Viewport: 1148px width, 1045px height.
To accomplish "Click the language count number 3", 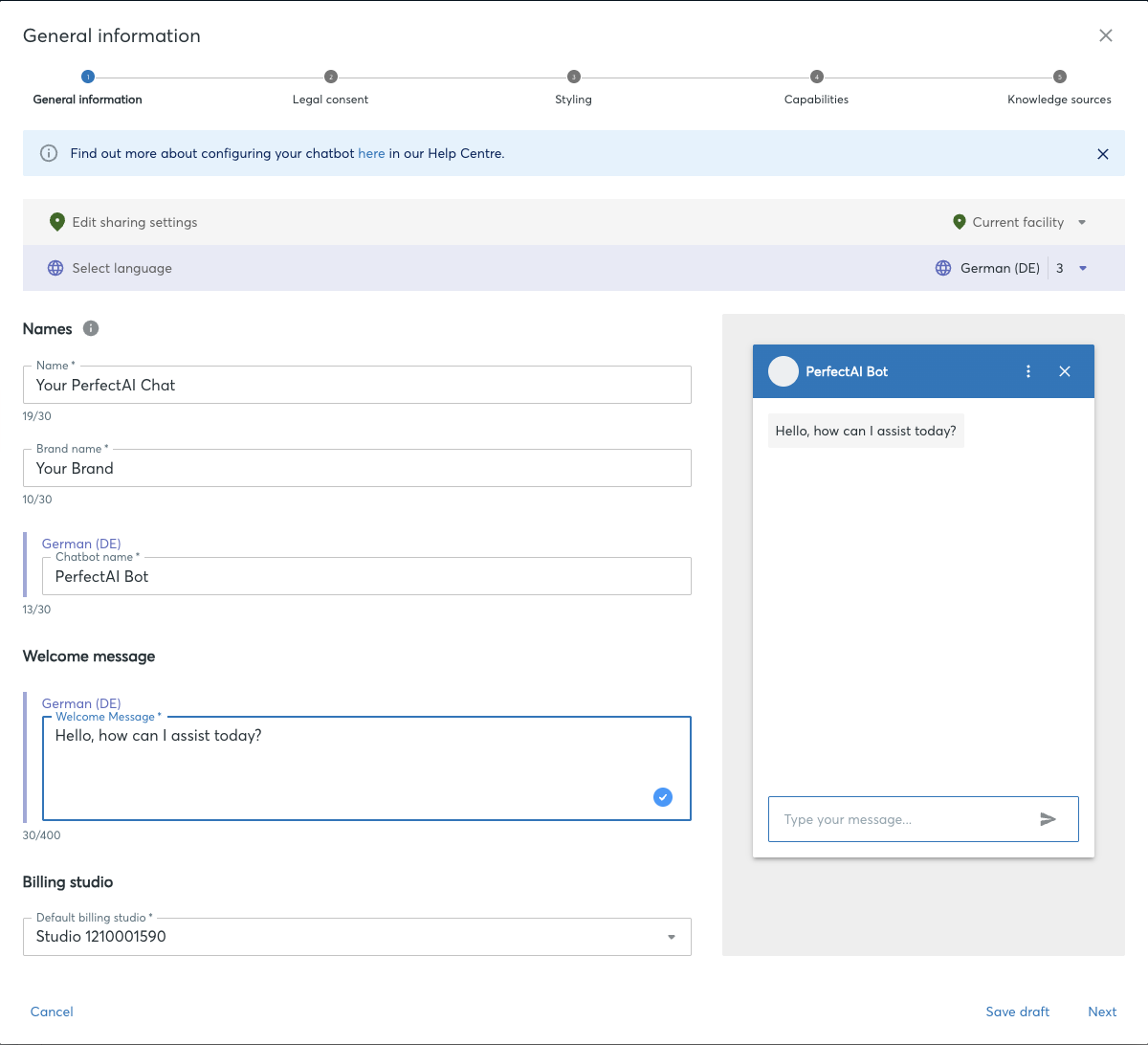I will coord(1060,268).
